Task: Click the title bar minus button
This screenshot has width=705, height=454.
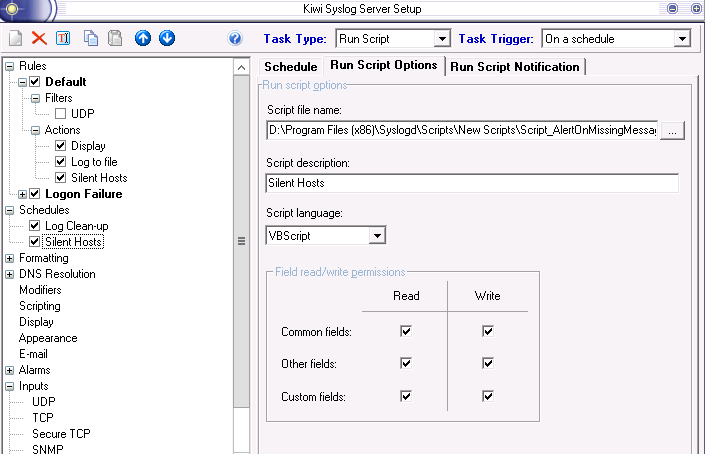Action: [672, 9]
